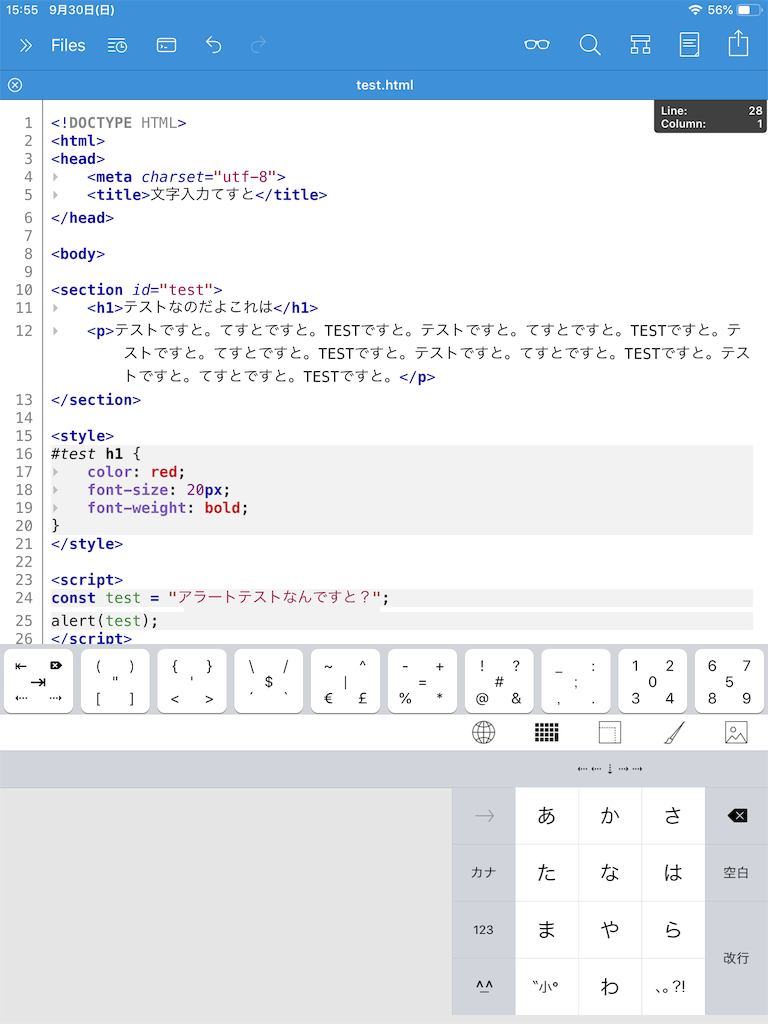
Task: Tap the た kana key
Action: 547,872
